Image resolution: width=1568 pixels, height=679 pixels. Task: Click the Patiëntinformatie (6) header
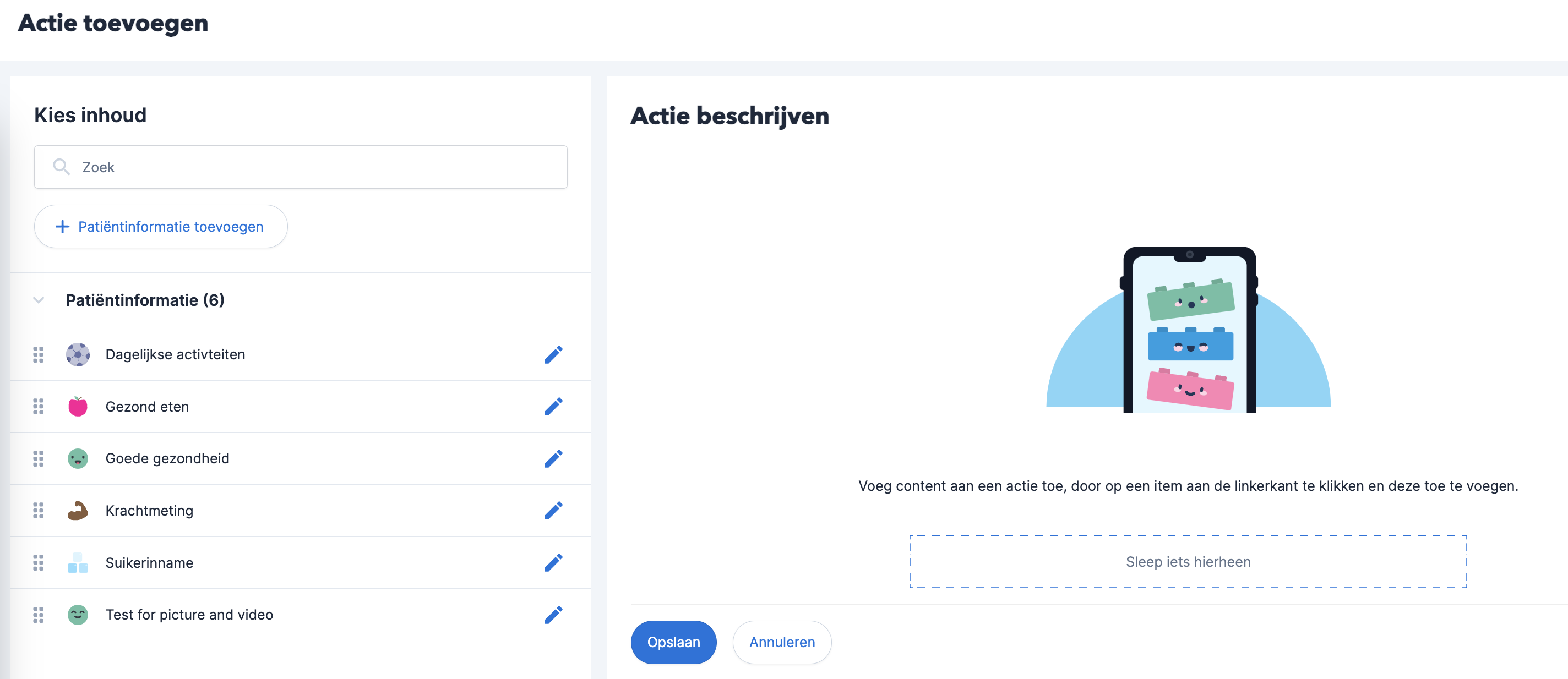145,300
